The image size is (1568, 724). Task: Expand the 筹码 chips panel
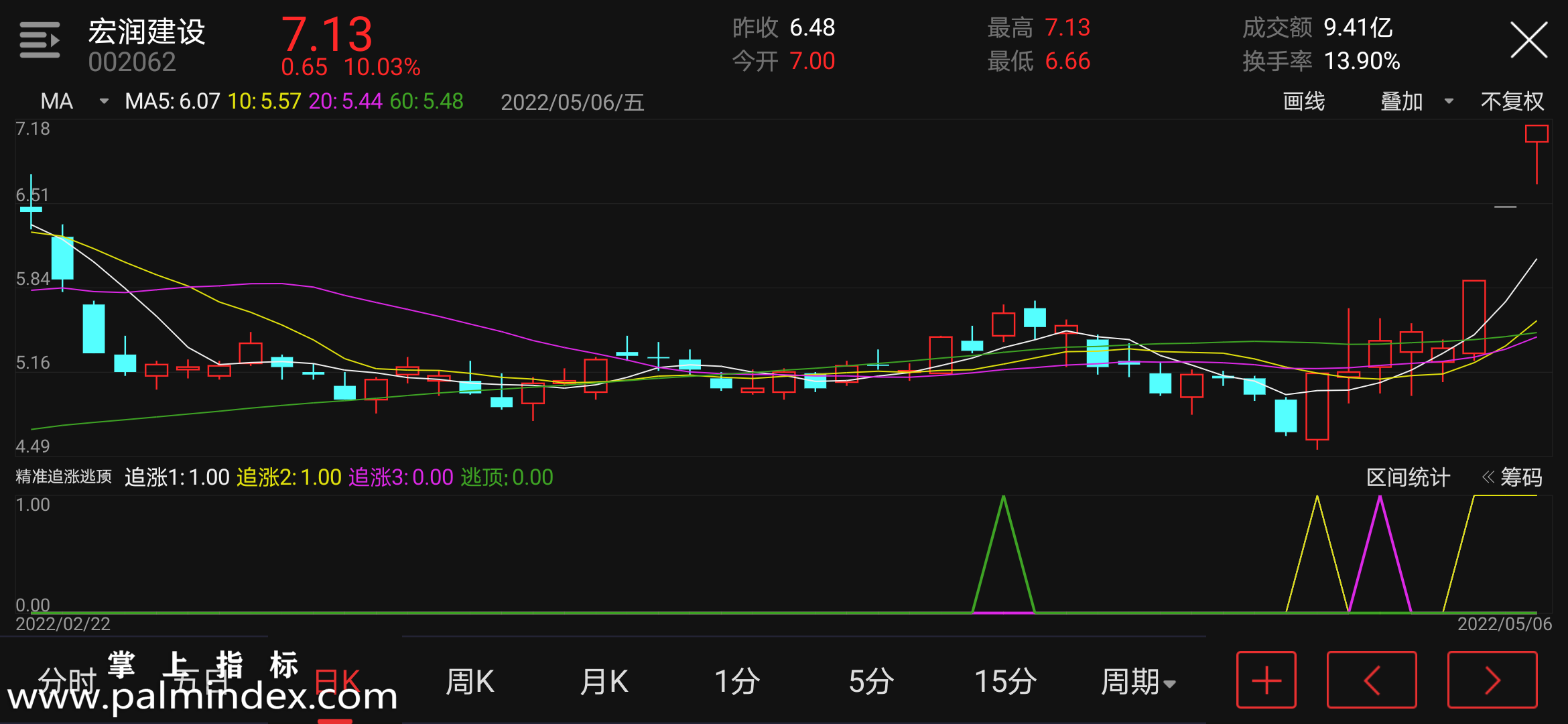pyautogui.click(x=1512, y=477)
